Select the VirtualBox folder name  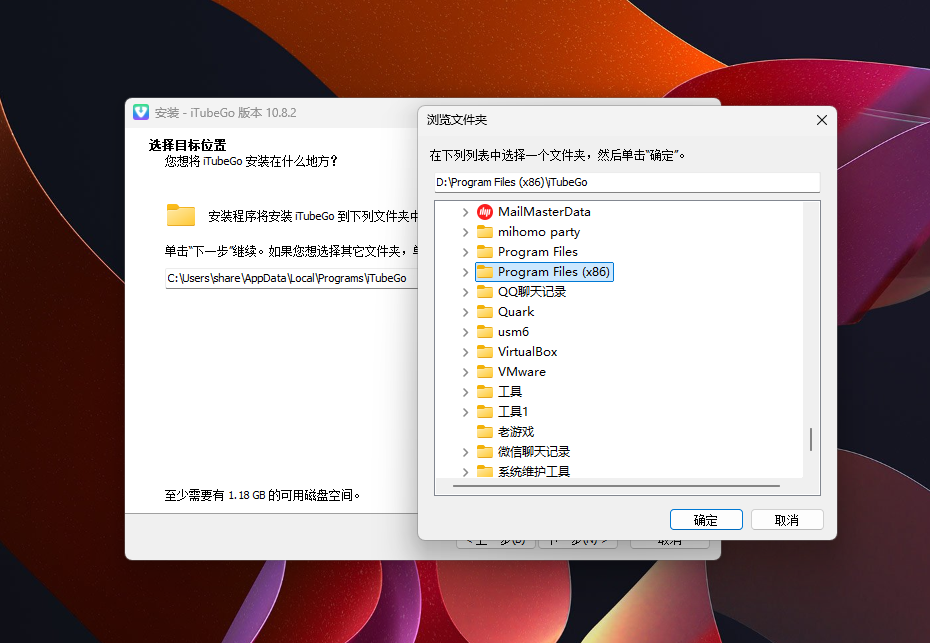527,352
